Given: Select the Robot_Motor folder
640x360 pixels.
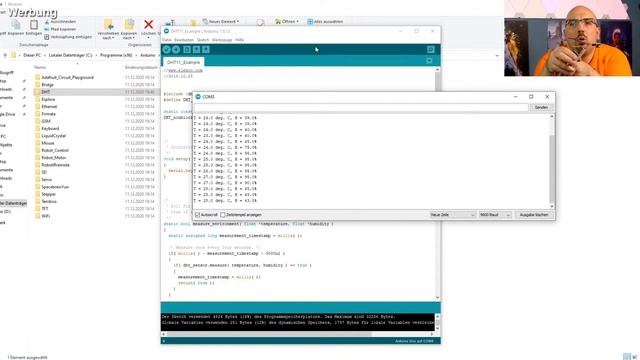Looking at the screenshot, I should point(53,158).
